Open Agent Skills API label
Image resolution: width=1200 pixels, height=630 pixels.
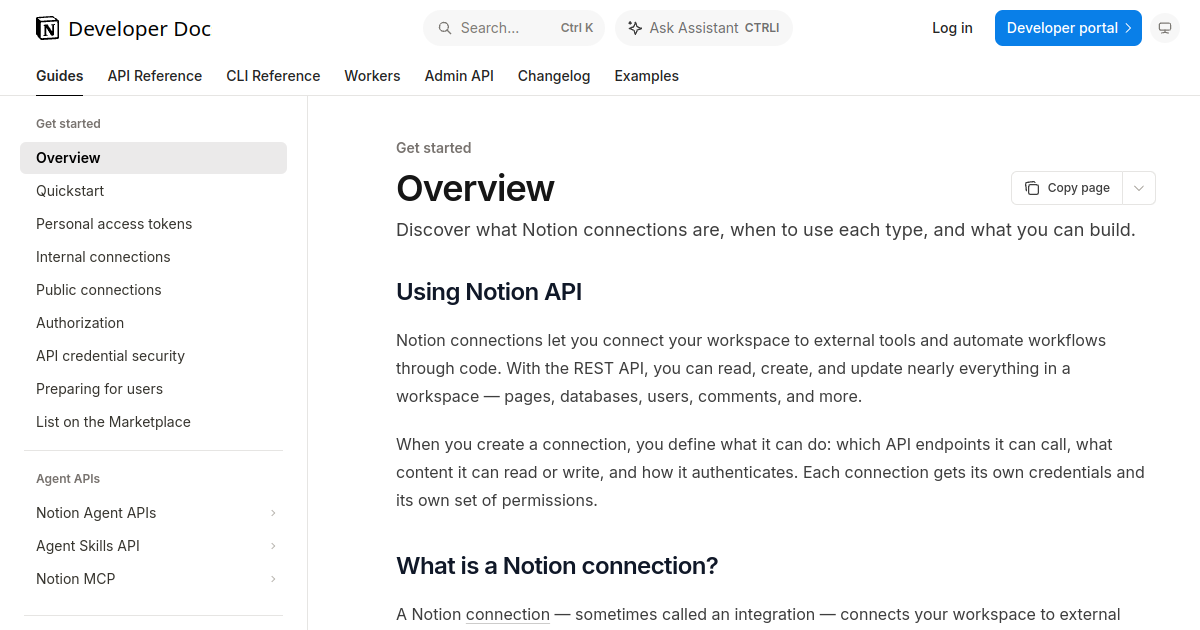tap(88, 546)
